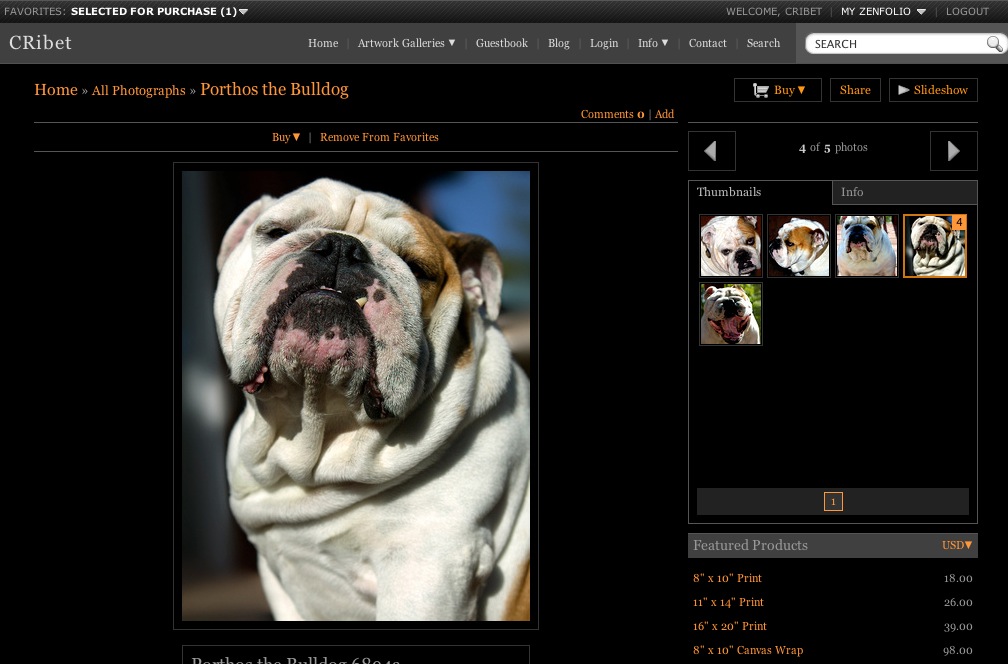Start slideshow using the play triangle icon
The width and height of the screenshot is (1008, 664).
click(x=905, y=89)
